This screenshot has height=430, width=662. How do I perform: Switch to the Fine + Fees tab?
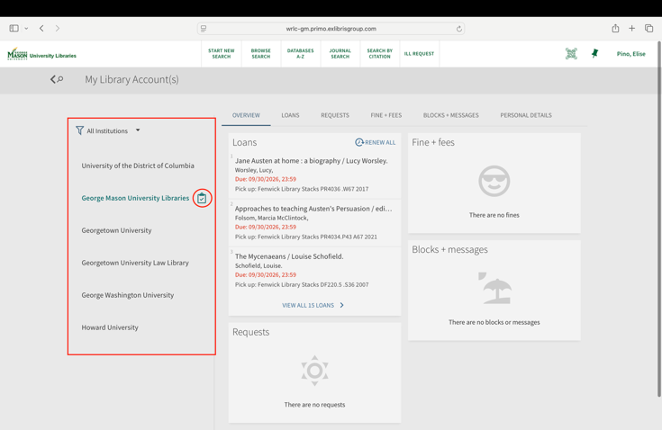386,115
